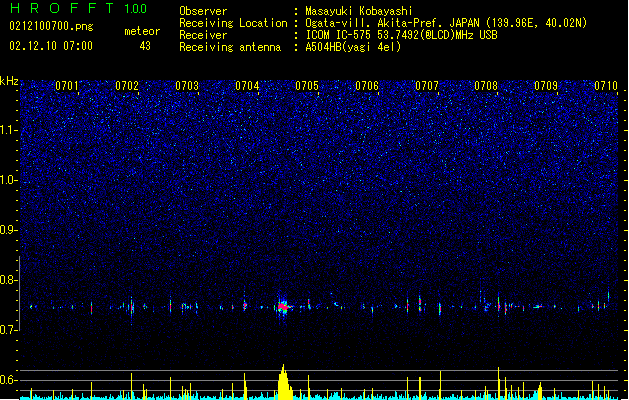Click the 0703 time marker
Viewport: 629px width, 400px height.
coord(187,86)
